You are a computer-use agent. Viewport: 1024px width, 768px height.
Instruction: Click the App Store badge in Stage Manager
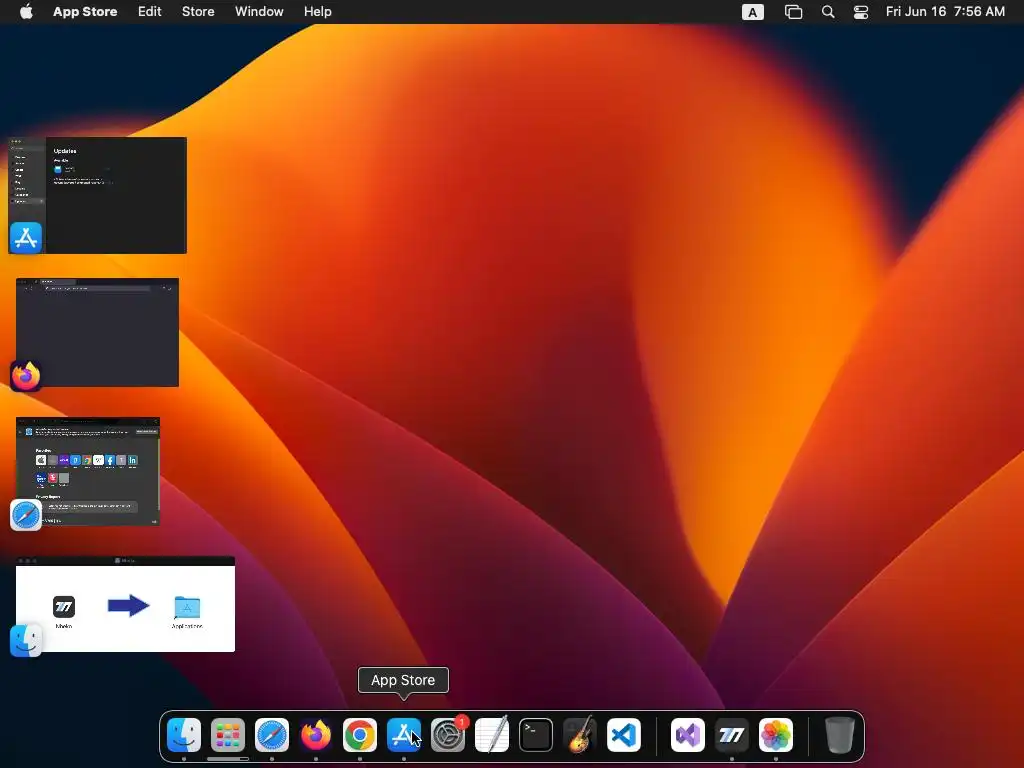coord(25,238)
